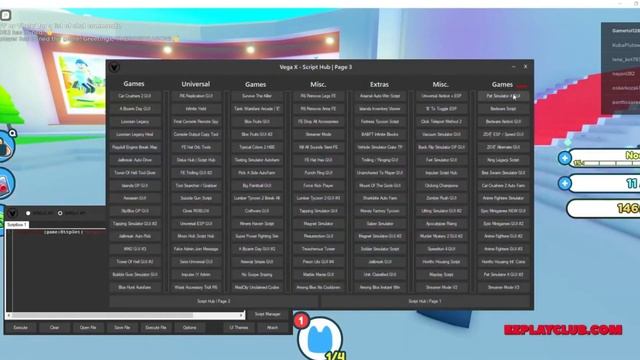The image size is (640, 360).
Task: Open the Options button
Action: tap(189, 327)
